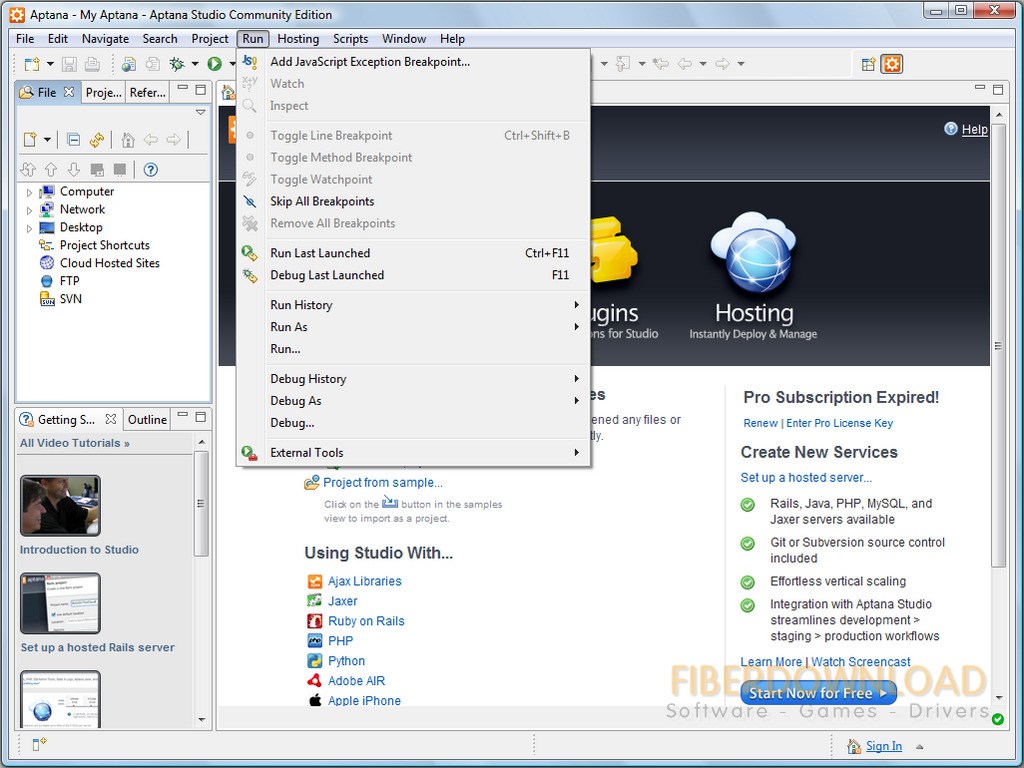Close the File view tab
Viewport: 1024px width, 768px height.
(69, 92)
